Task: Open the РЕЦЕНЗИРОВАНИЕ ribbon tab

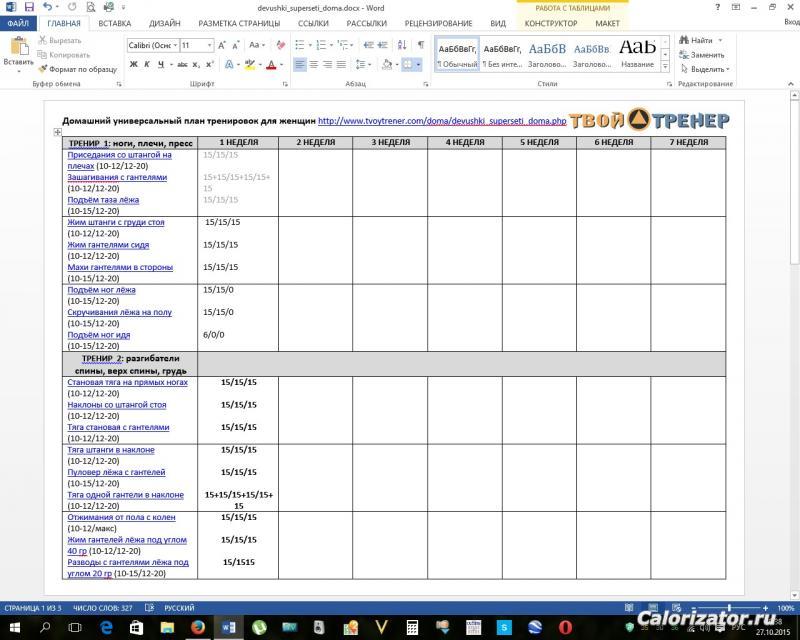Action: coord(438,22)
